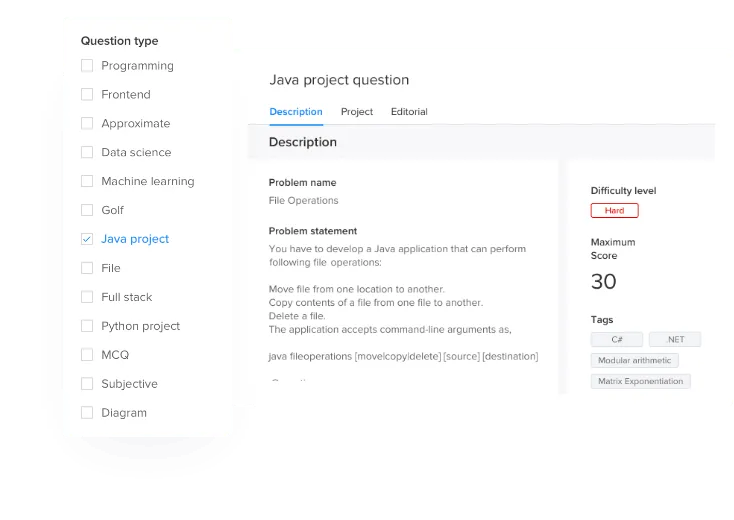Click the C# tag
Image resolution: width=734 pixels, height=520 pixels.
pos(617,339)
